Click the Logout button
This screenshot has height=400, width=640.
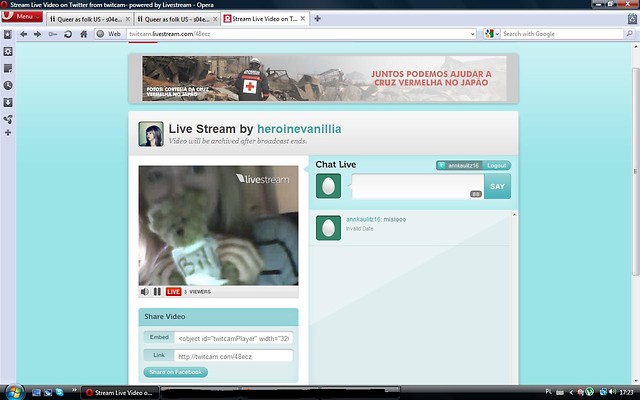[497, 165]
